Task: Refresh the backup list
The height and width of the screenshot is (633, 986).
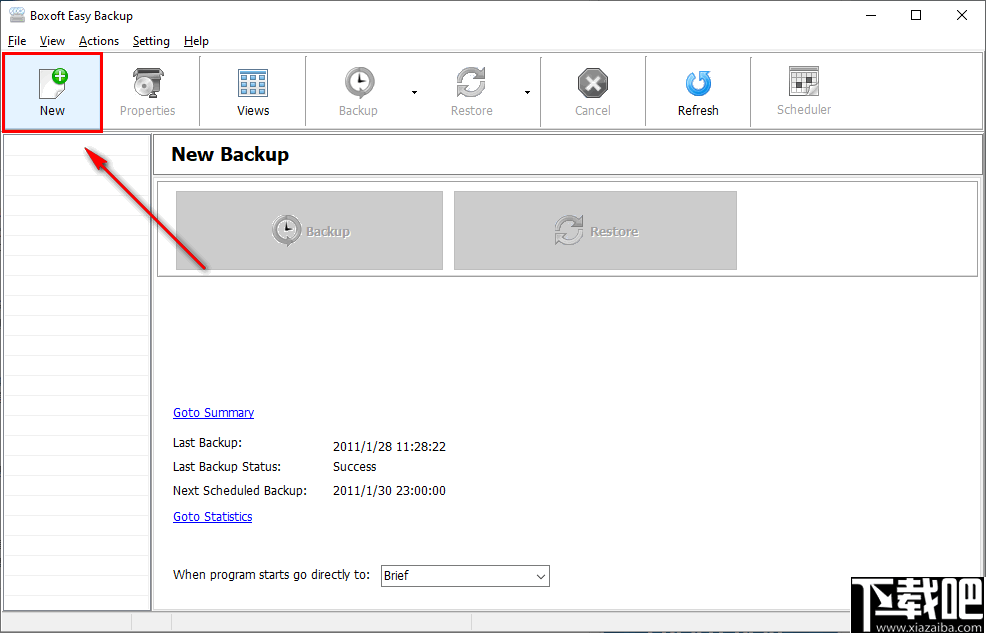Action: (697, 91)
